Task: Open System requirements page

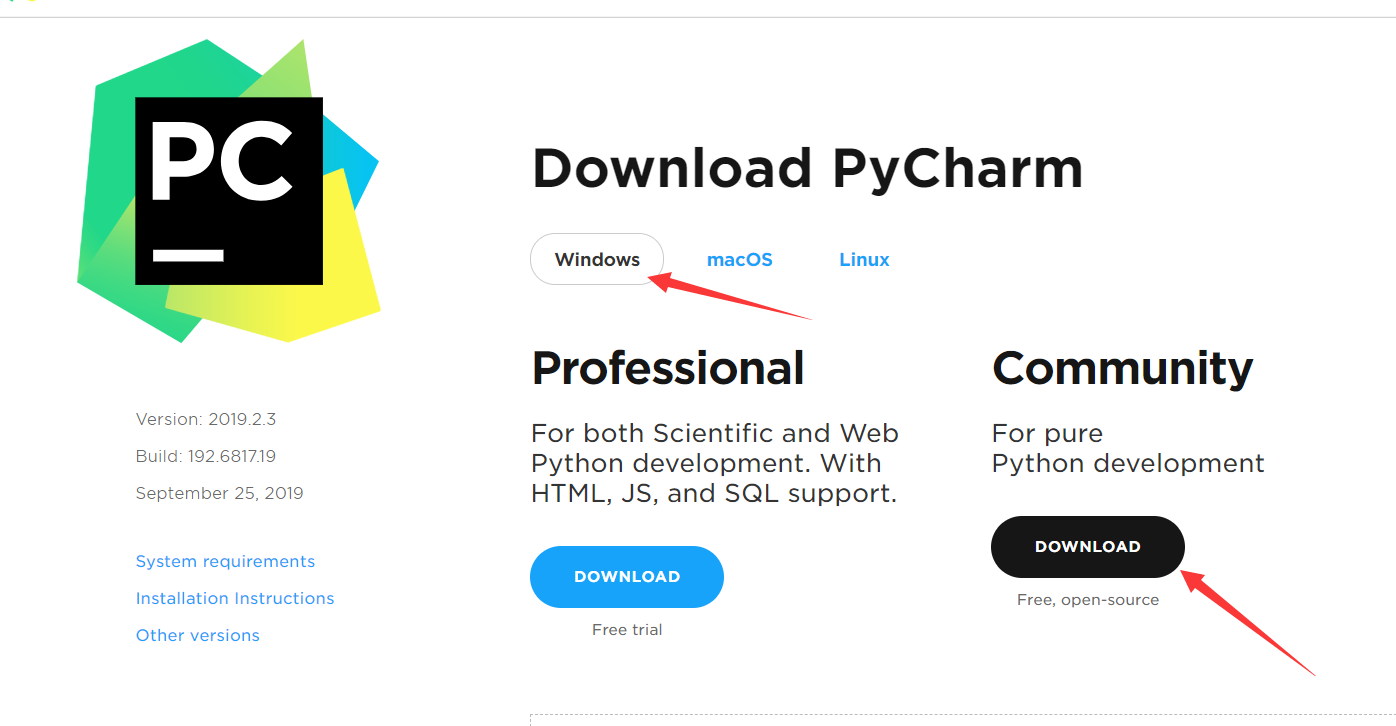Action: (225, 561)
